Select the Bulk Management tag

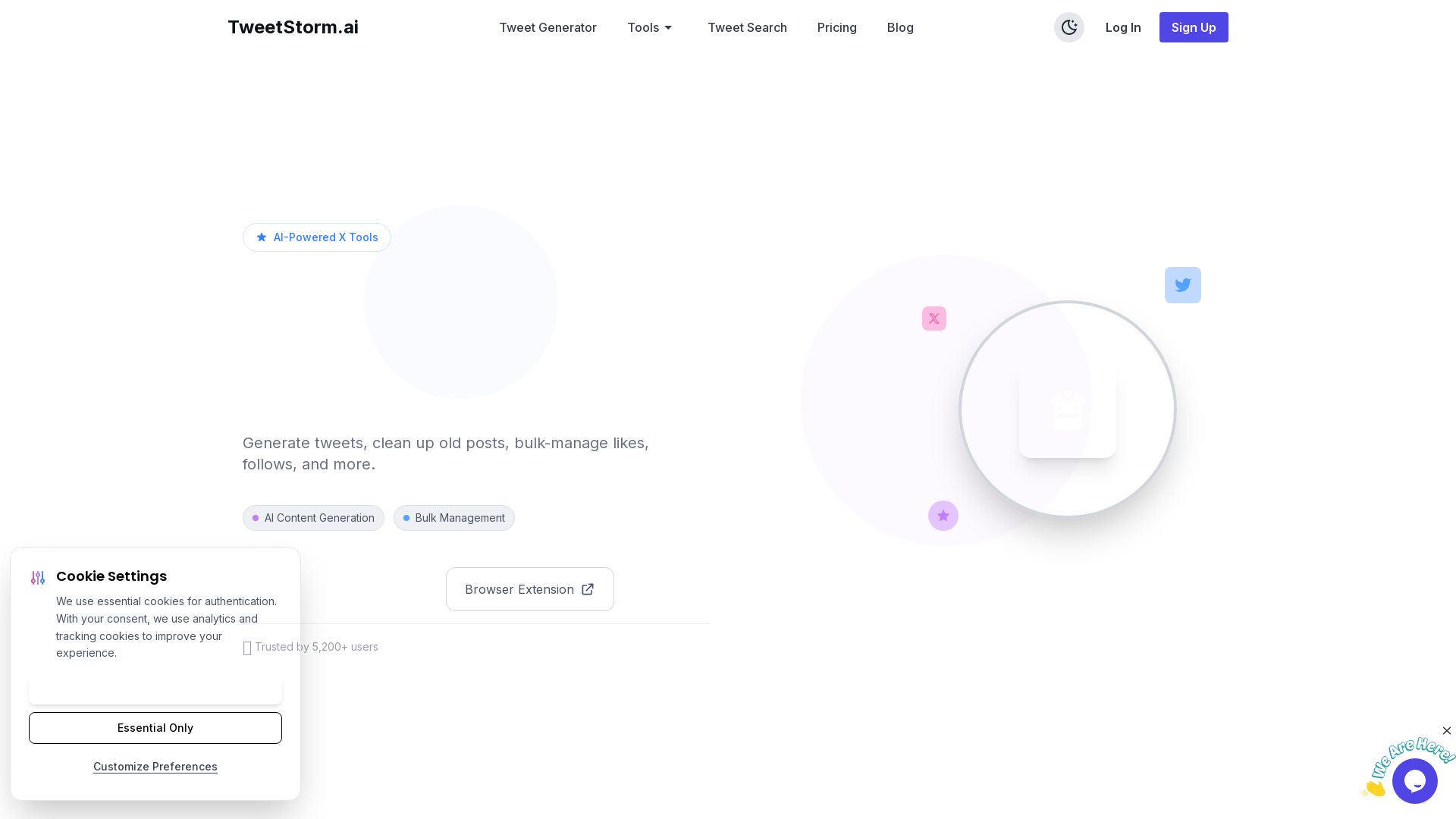(454, 518)
